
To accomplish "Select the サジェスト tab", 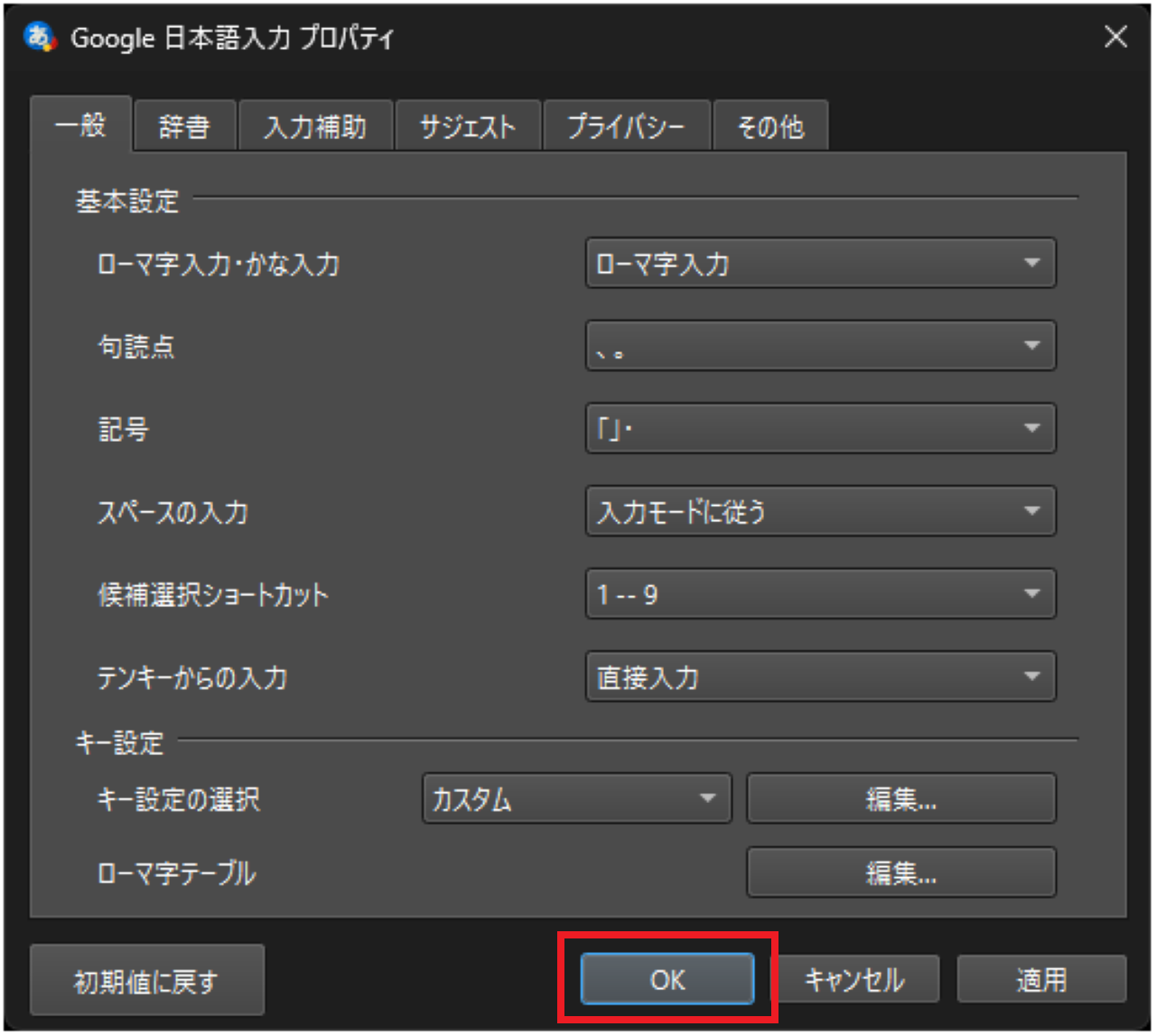I will coord(467,126).
